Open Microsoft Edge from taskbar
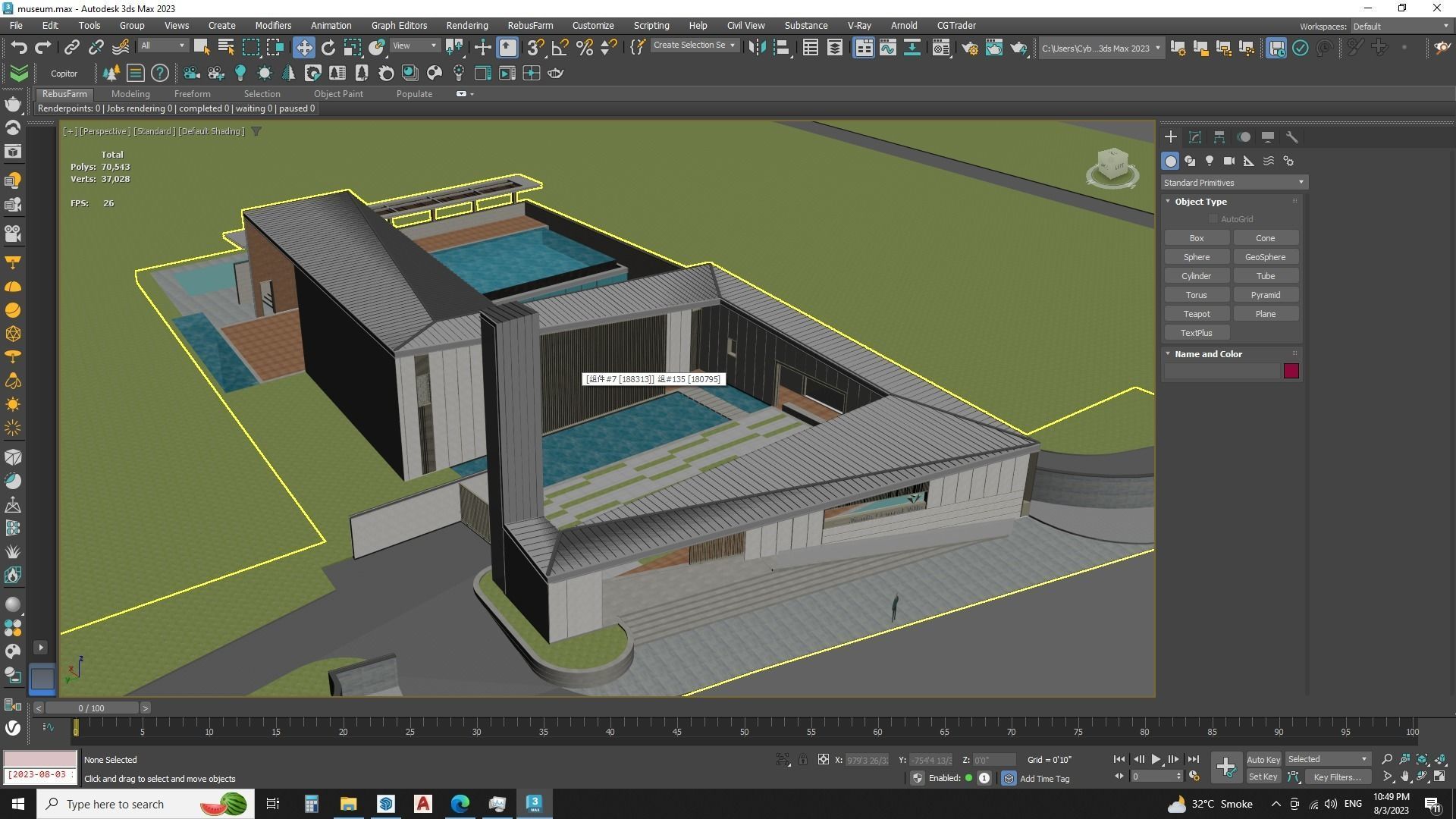Image resolution: width=1456 pixels, height=819 pixels. (460, 804)
